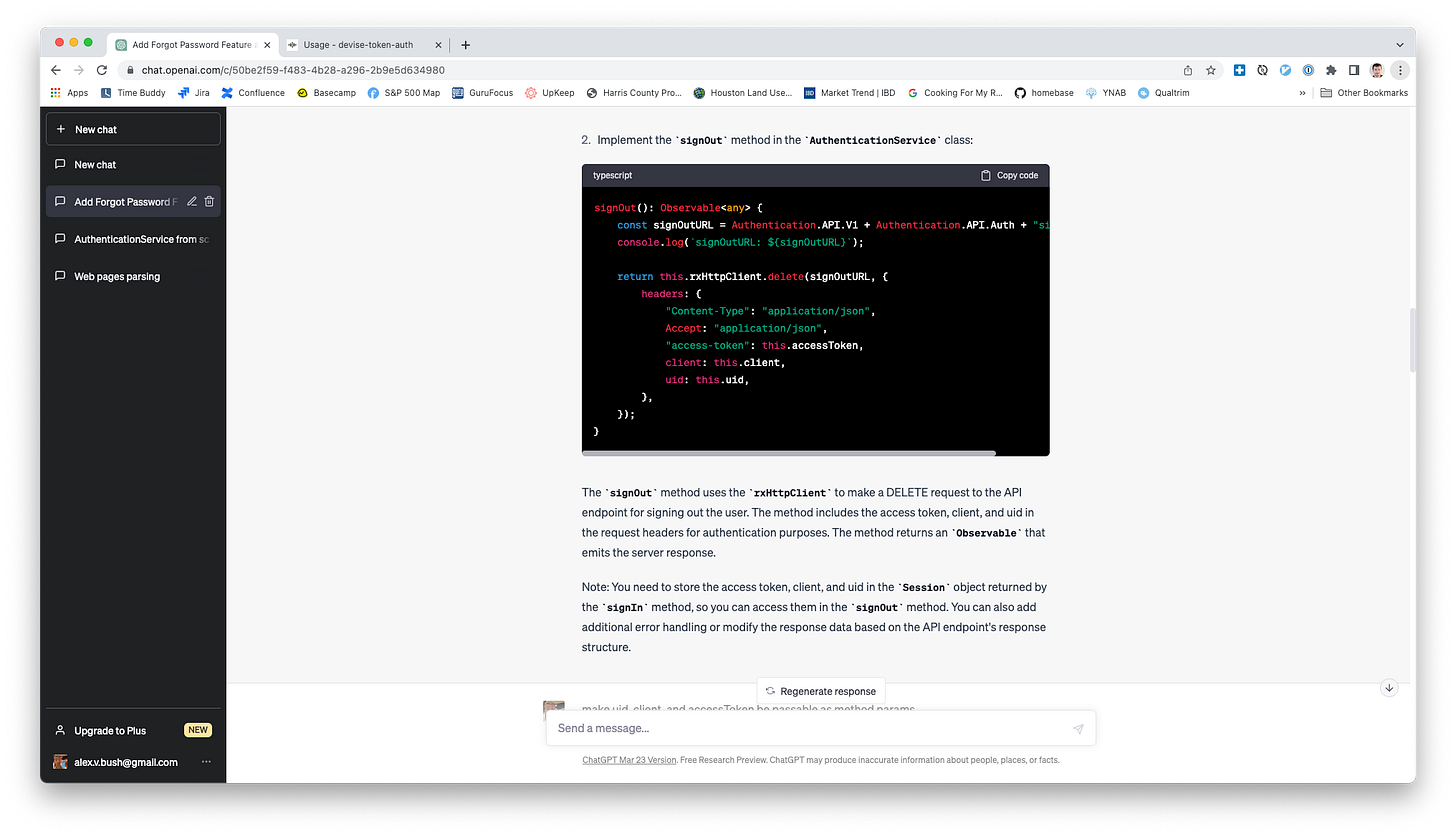This screenshot has height=836, width=1456.
Task: Open the Harris County Pro... bookmark
Action: pyautogui.click(x=634, y=93)
